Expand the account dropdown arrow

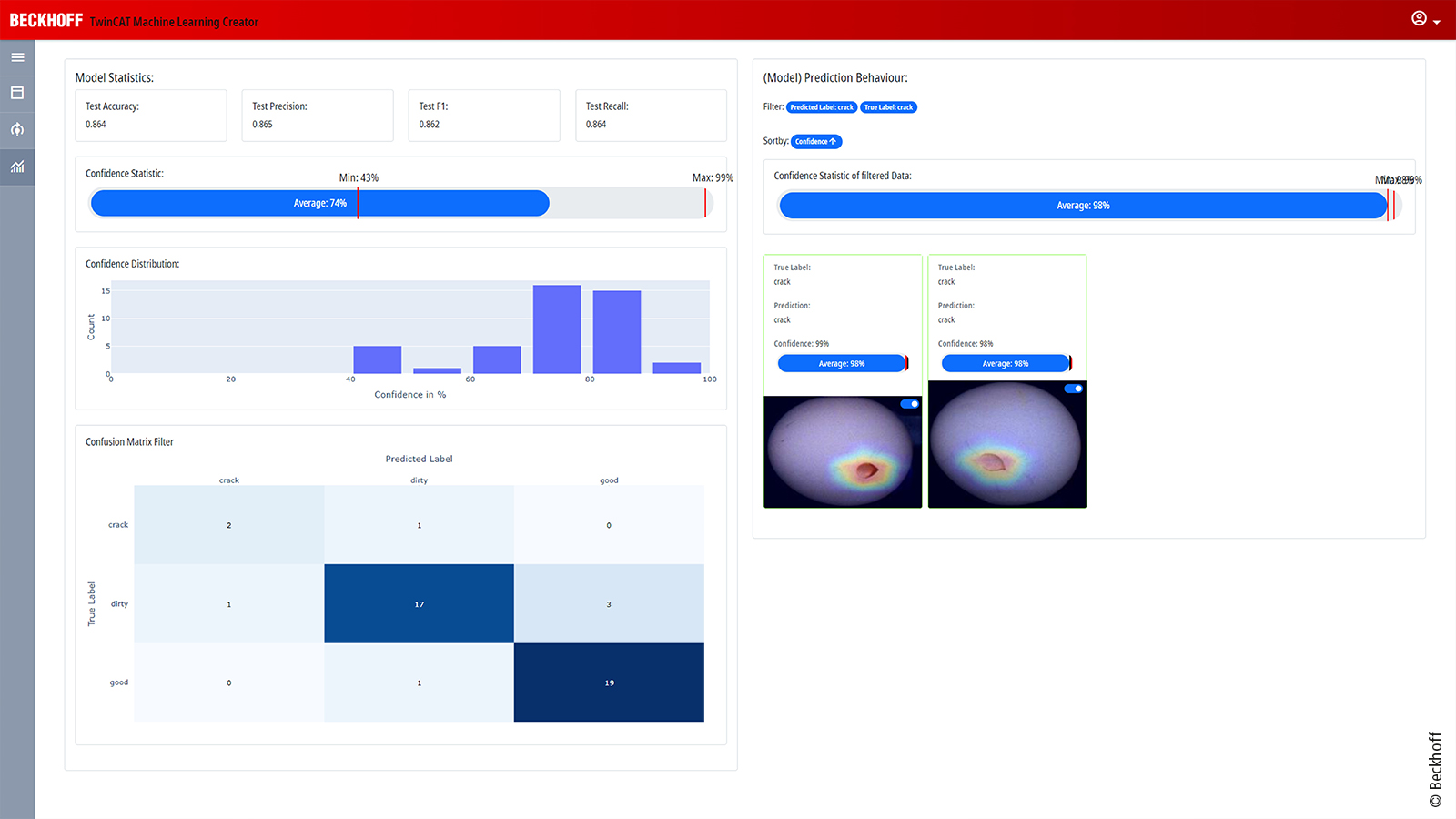click(x=1437, y=22)
